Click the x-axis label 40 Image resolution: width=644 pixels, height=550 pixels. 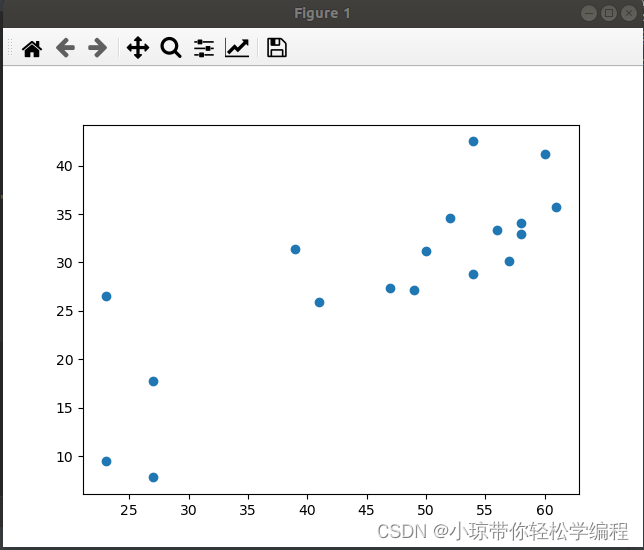307,510
